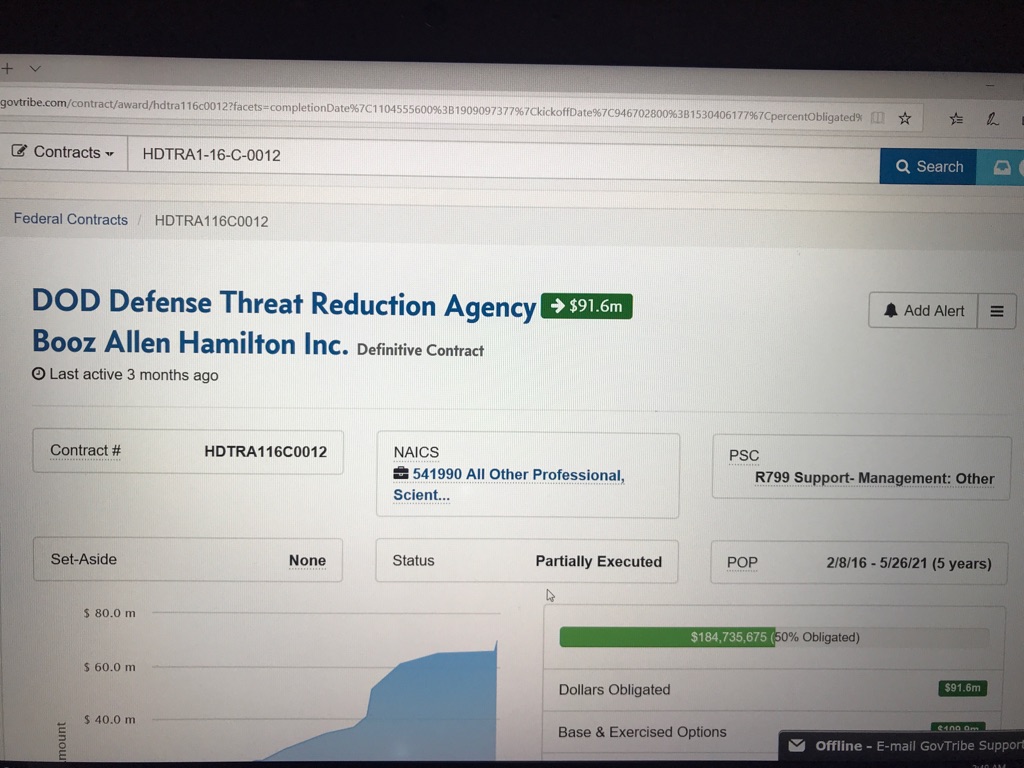The height and width of the screenshot is (768, 1024).
Task: Click the web notes pen icon
Action: click(x=992, y=119)
